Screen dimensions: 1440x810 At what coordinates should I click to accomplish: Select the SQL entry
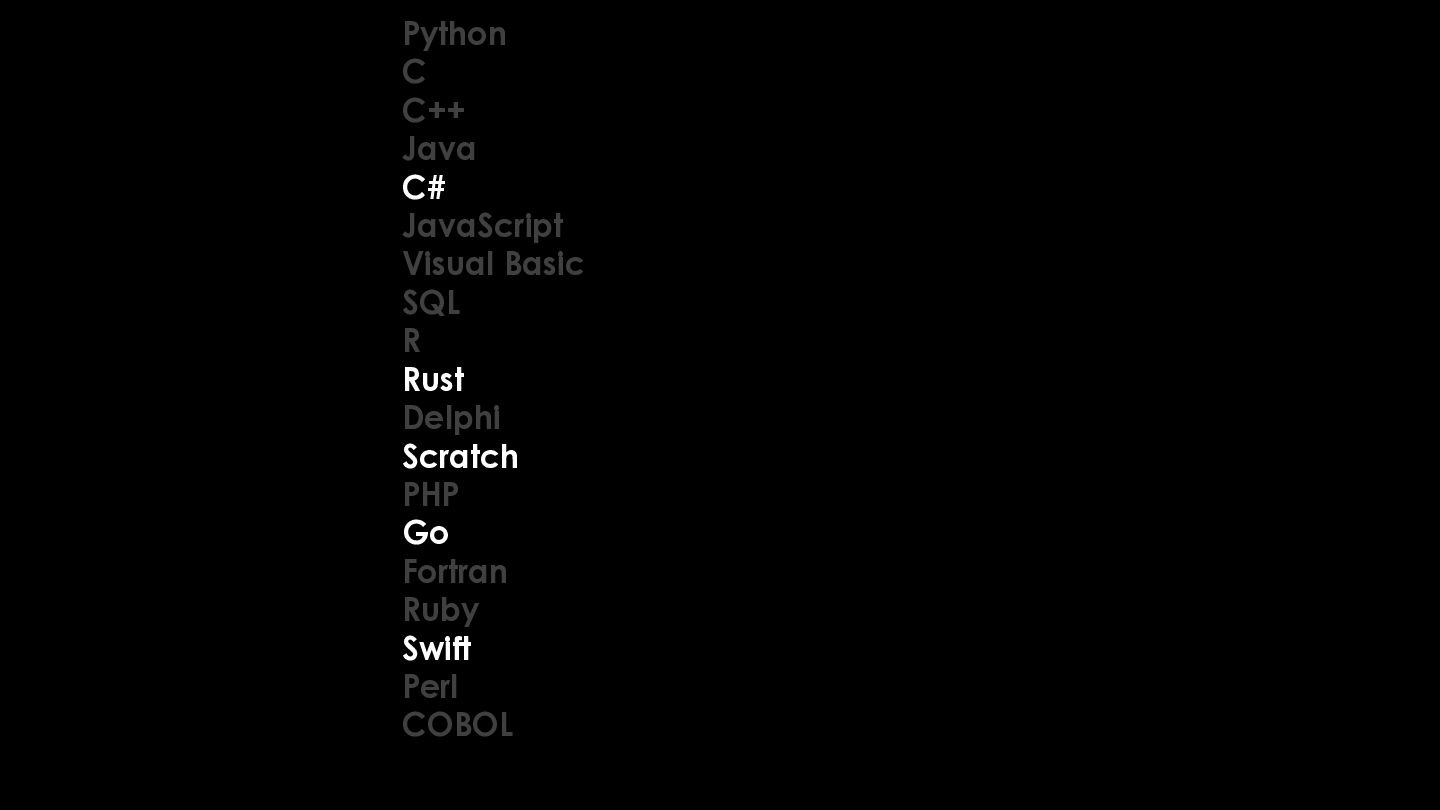[430, 303]
